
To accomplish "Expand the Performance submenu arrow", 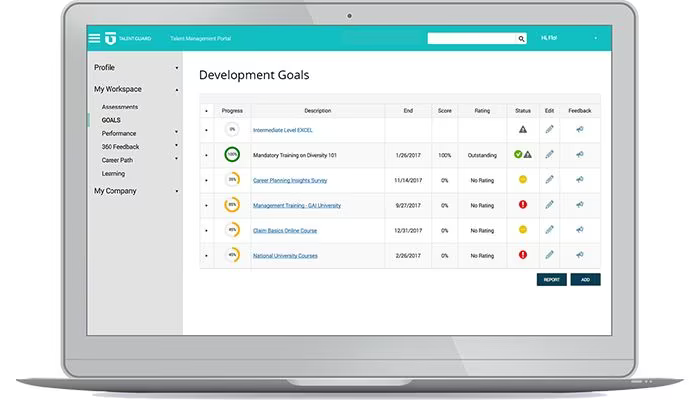I will pos(177,132).
